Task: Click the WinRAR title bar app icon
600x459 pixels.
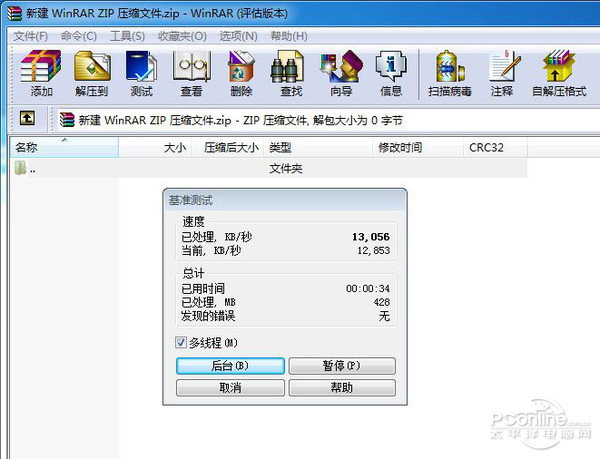Action: 15,13
